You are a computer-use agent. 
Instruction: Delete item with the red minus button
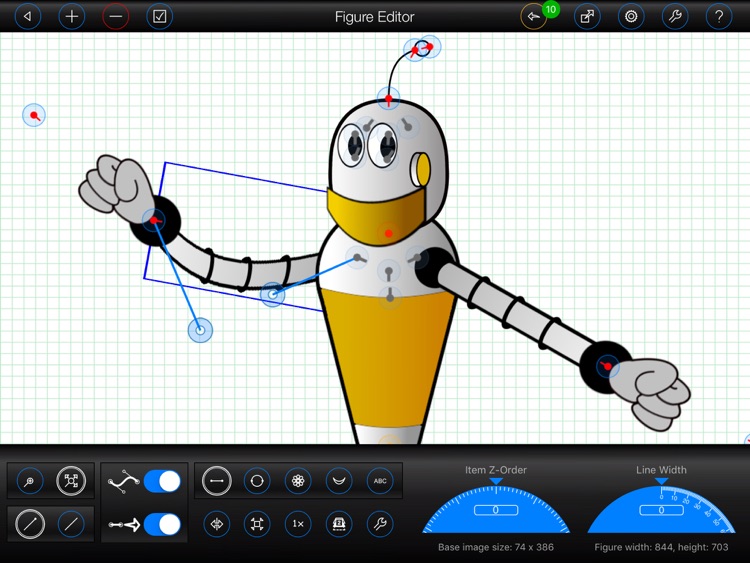coord(116,17)
